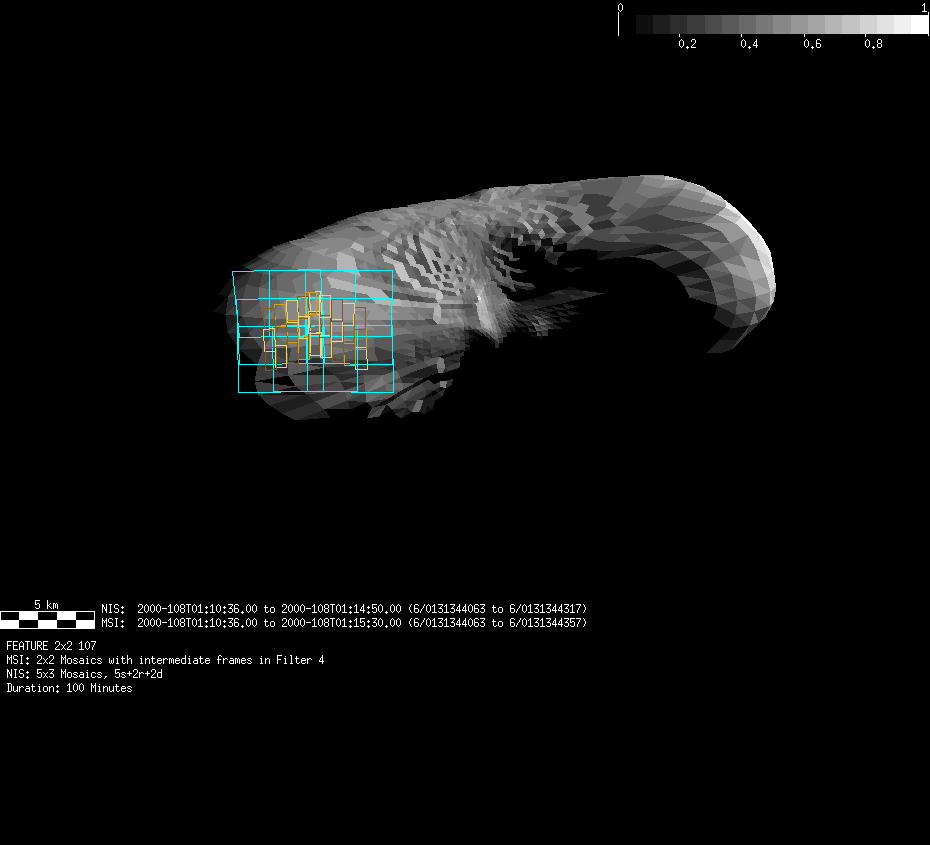Click the 5 km scale label
This screenshot has width=930, height=845.
pyautogui.click(x=46, y=605)
